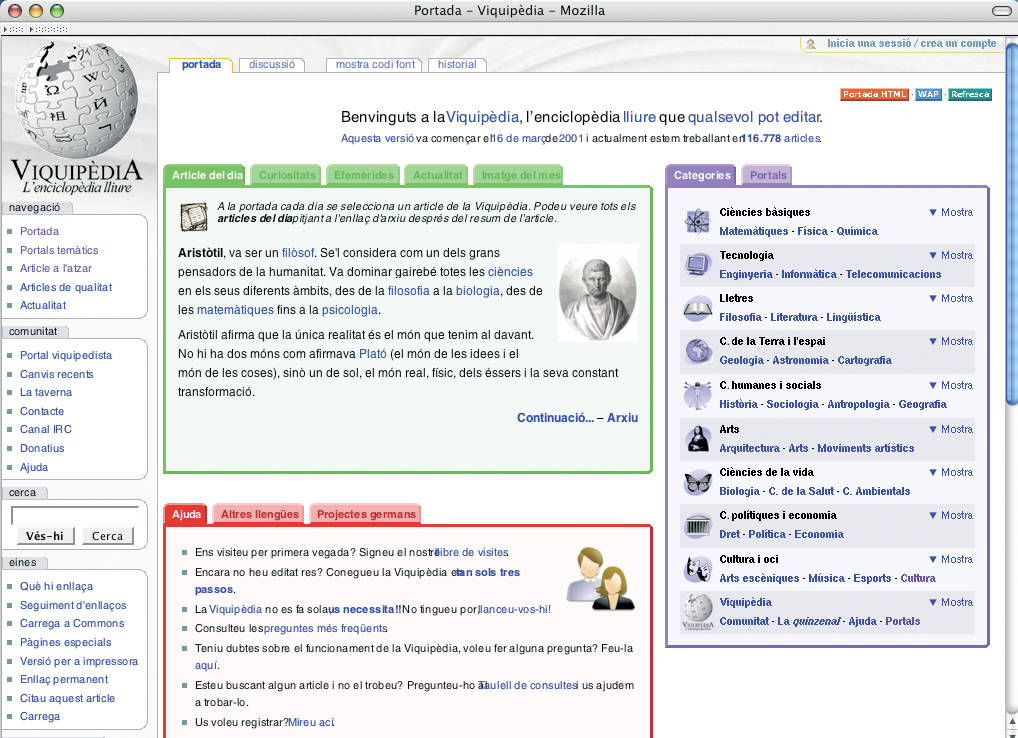Click the computer monitor icon for Tecnologia
The image size is (1018, 738).
pos(697,265)
